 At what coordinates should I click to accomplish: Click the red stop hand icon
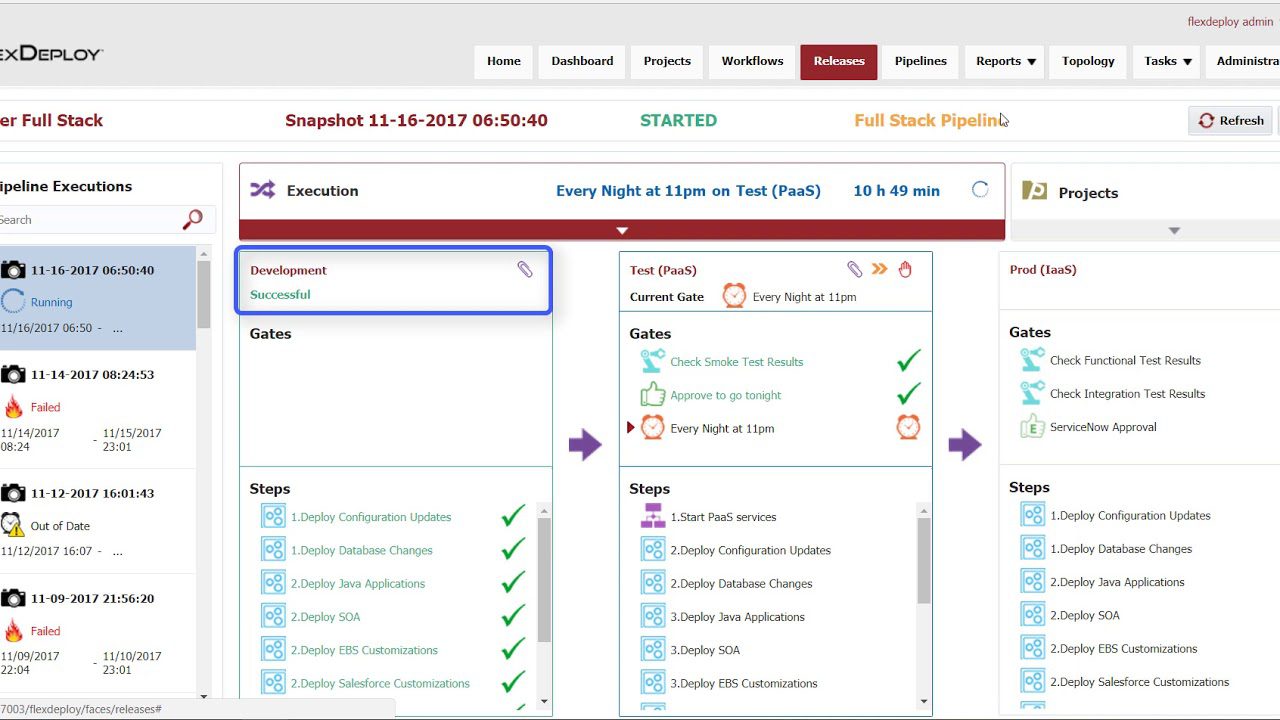tap(905, 269)
